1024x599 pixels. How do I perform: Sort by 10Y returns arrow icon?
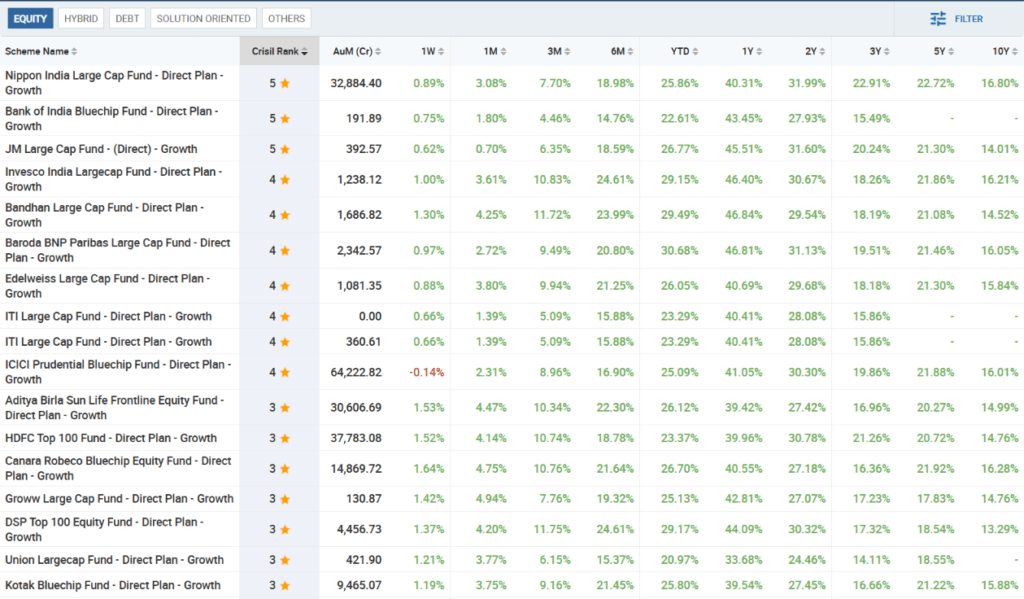coord(1015,52)
